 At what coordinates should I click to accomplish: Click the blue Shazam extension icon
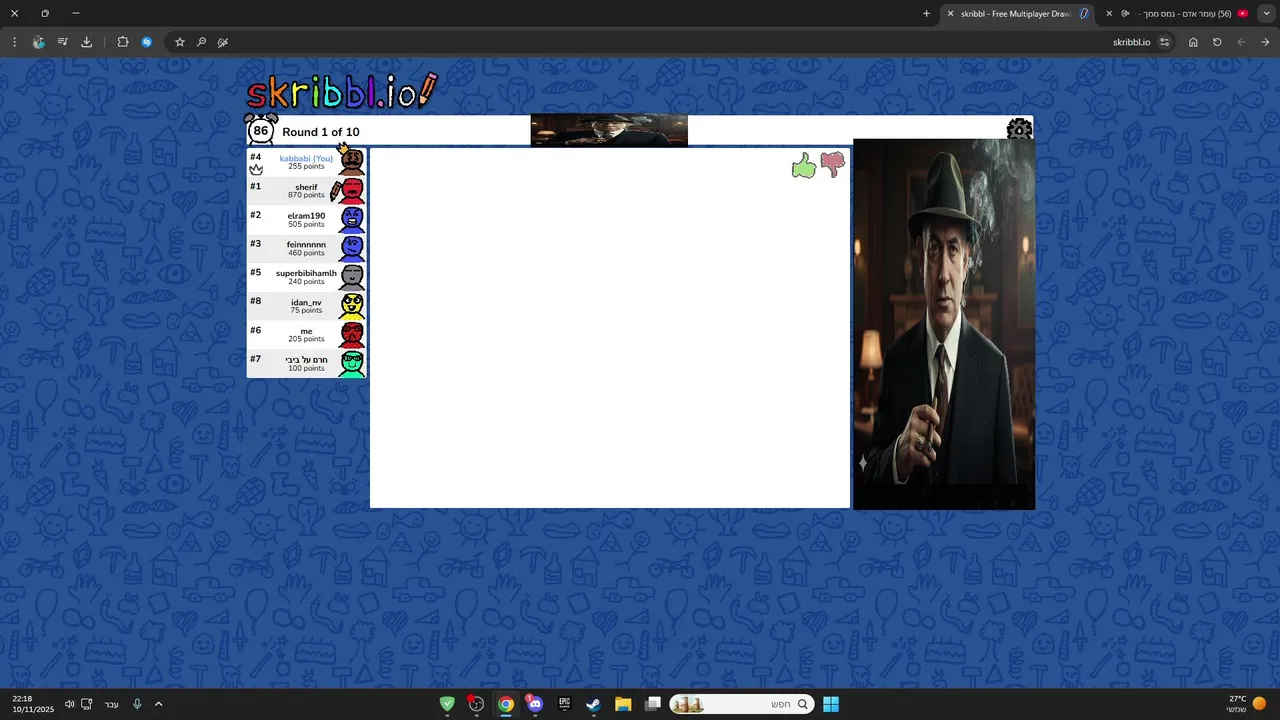pos(147,42)
